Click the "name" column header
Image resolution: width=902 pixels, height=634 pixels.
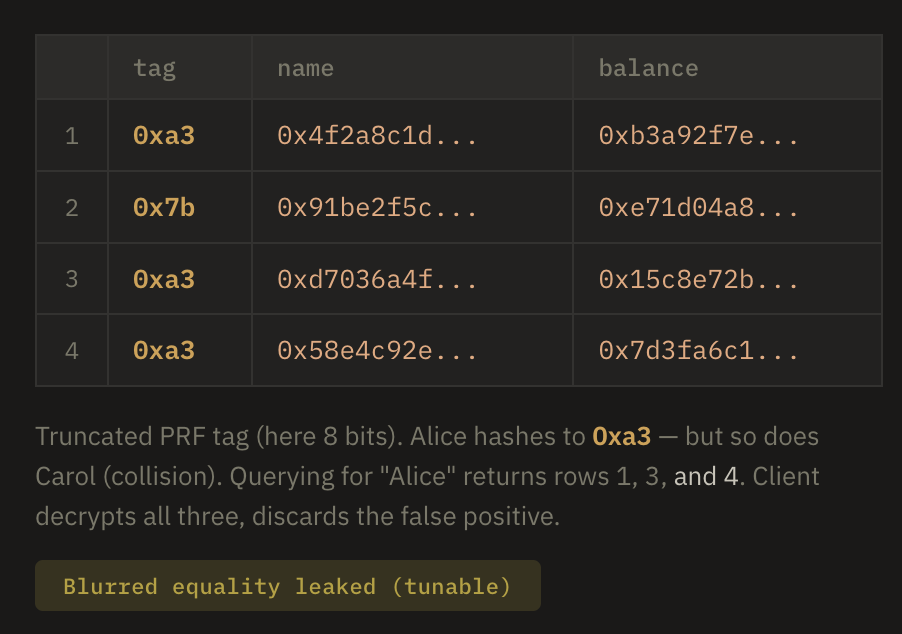[x=305, y=68]
